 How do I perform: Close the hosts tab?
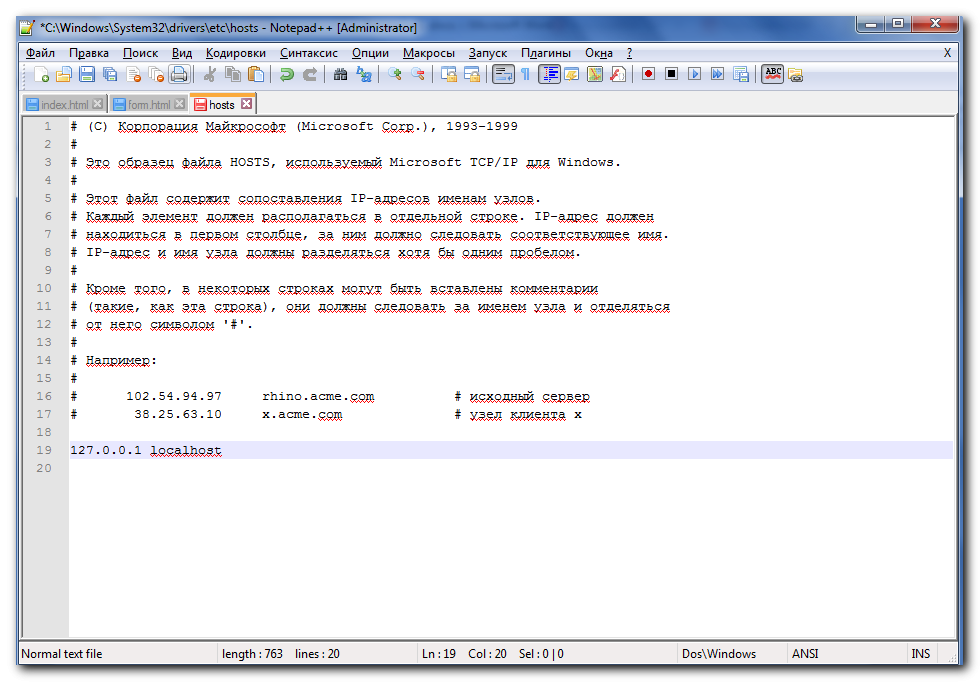[x=247, y=104]
